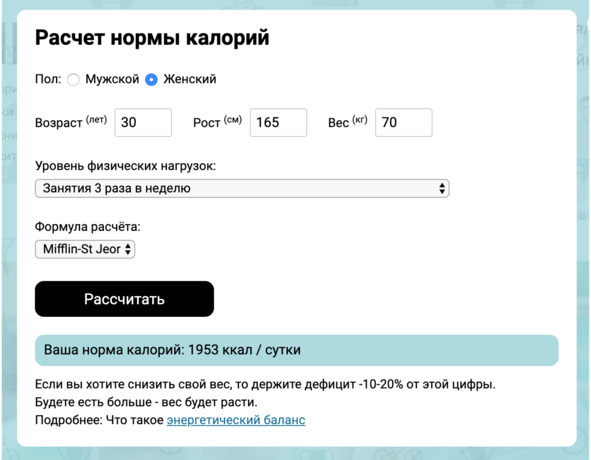591x460 pixels.
Task: Click the Возраст (лет) label
Action: (x=71, y=122)
